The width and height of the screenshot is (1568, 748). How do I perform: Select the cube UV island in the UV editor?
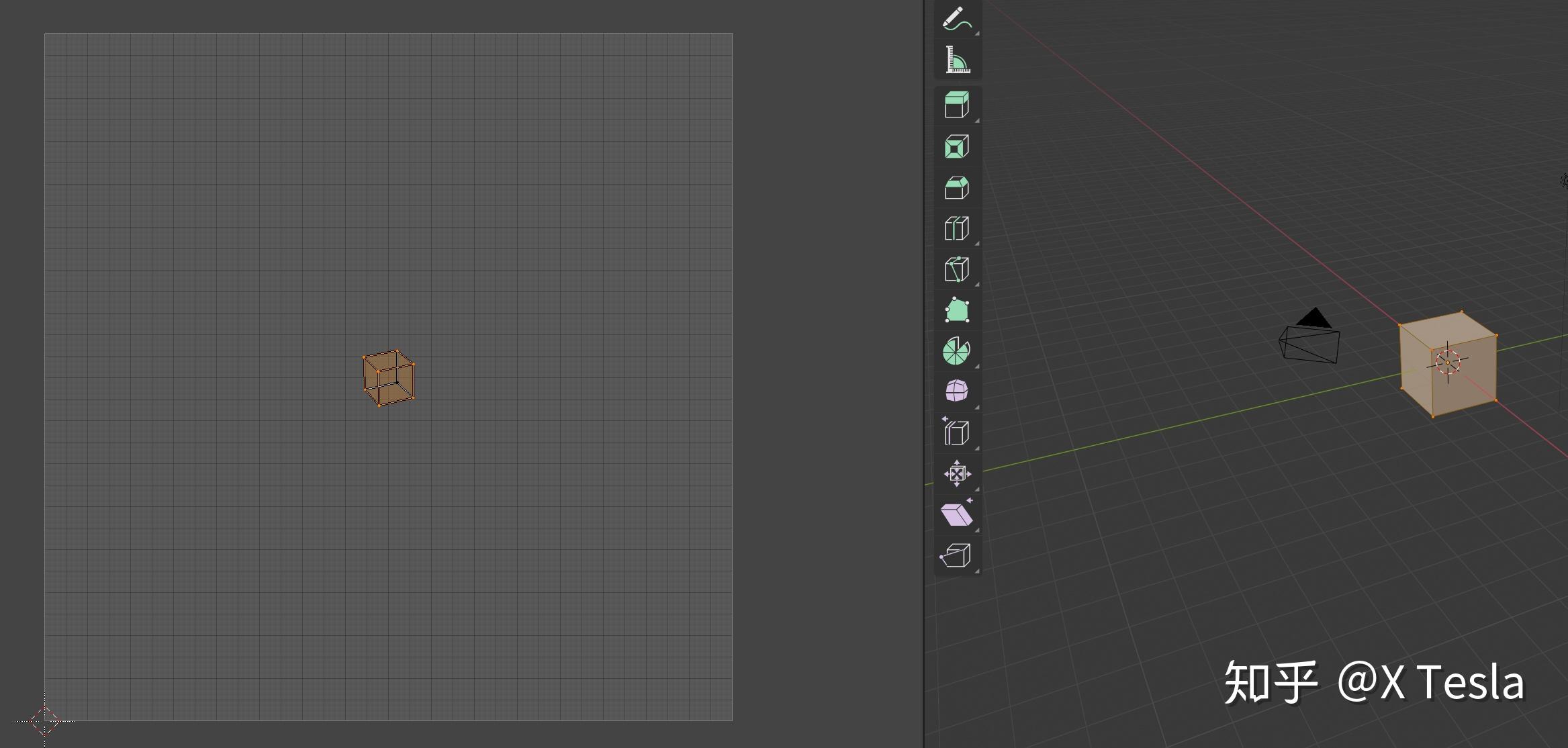tap(389, 377)
